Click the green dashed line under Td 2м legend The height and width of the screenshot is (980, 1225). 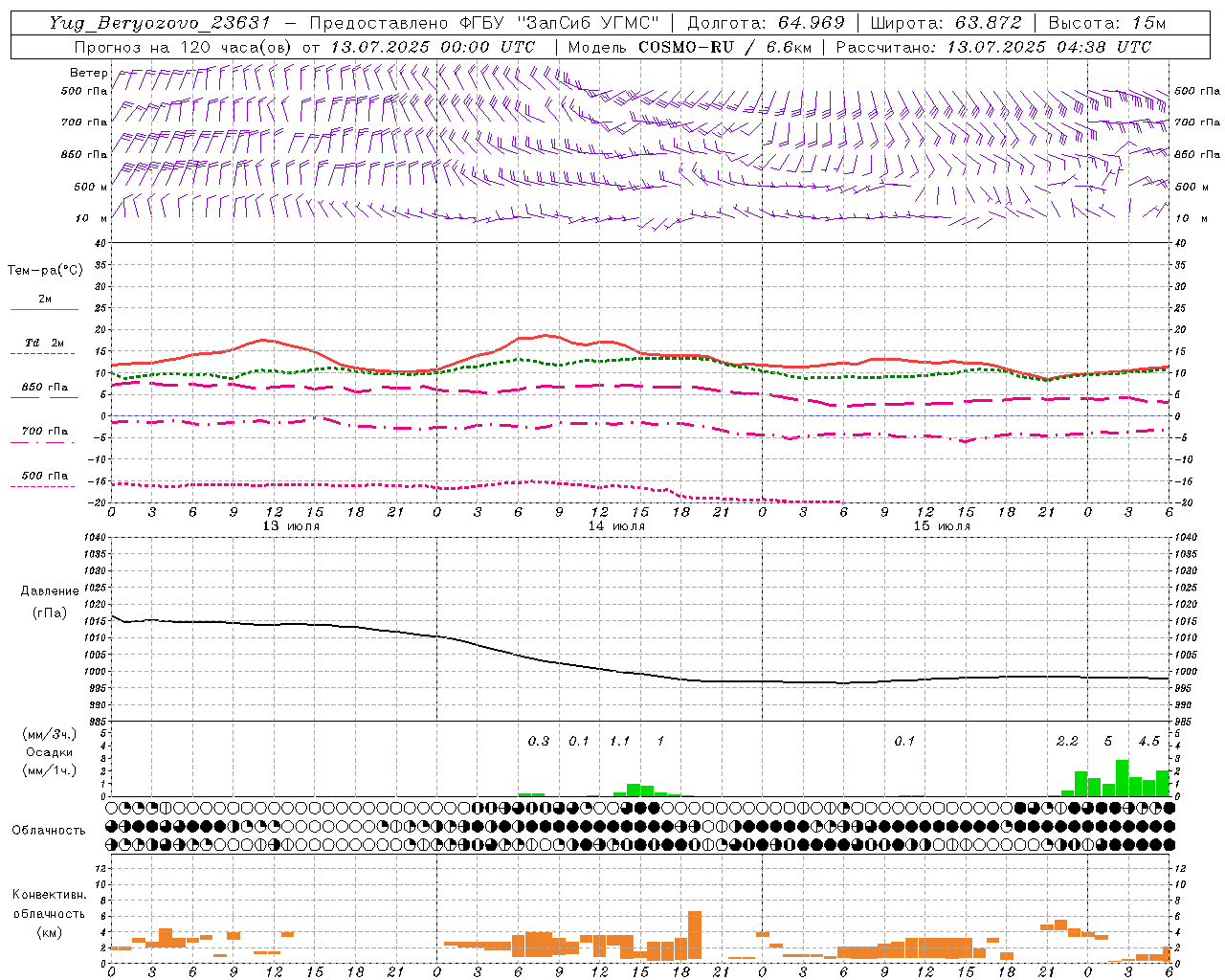click(43, 354)
